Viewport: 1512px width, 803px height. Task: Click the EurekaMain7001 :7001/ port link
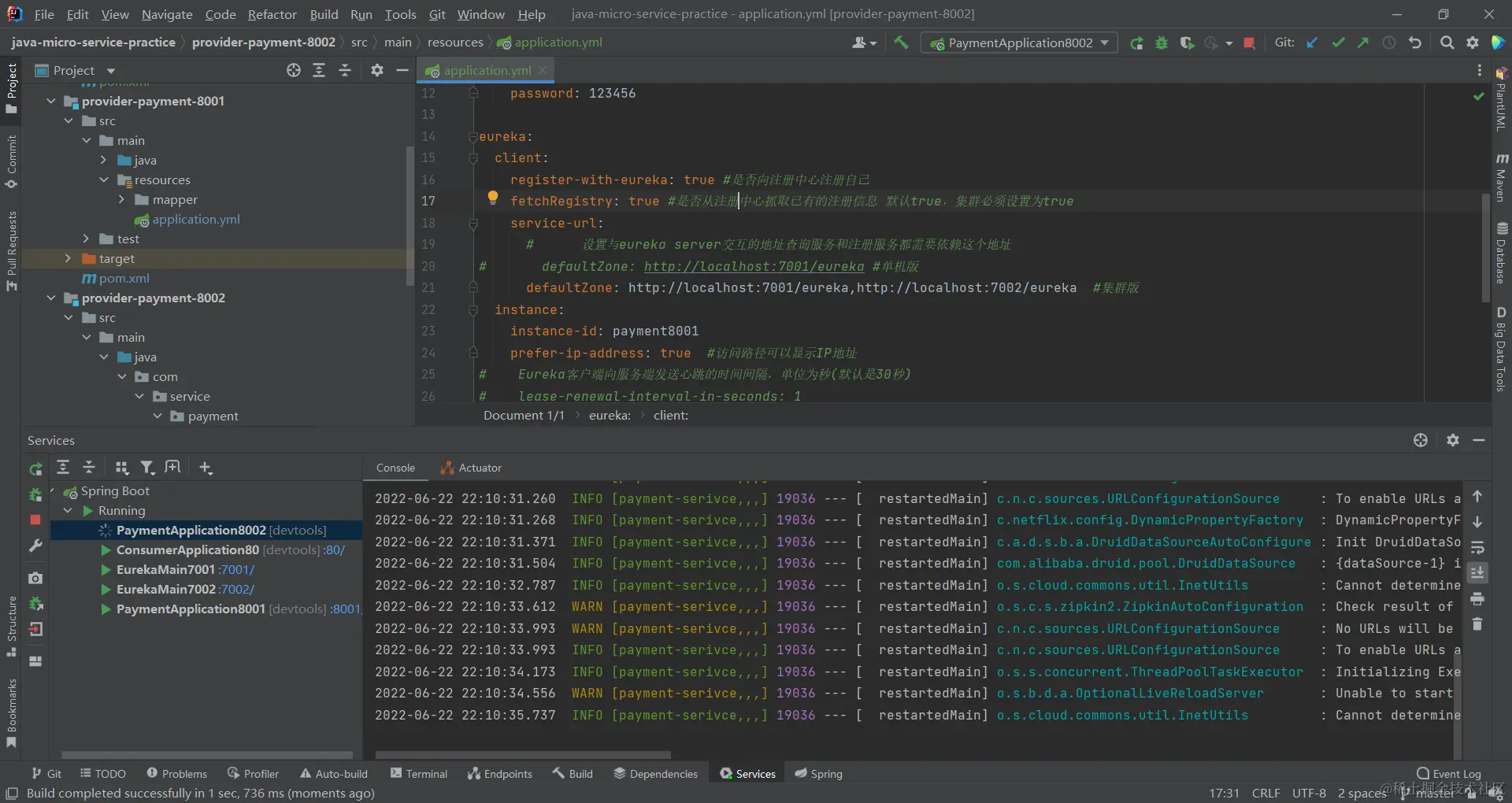pyautogui.click(x=237, y=569)
